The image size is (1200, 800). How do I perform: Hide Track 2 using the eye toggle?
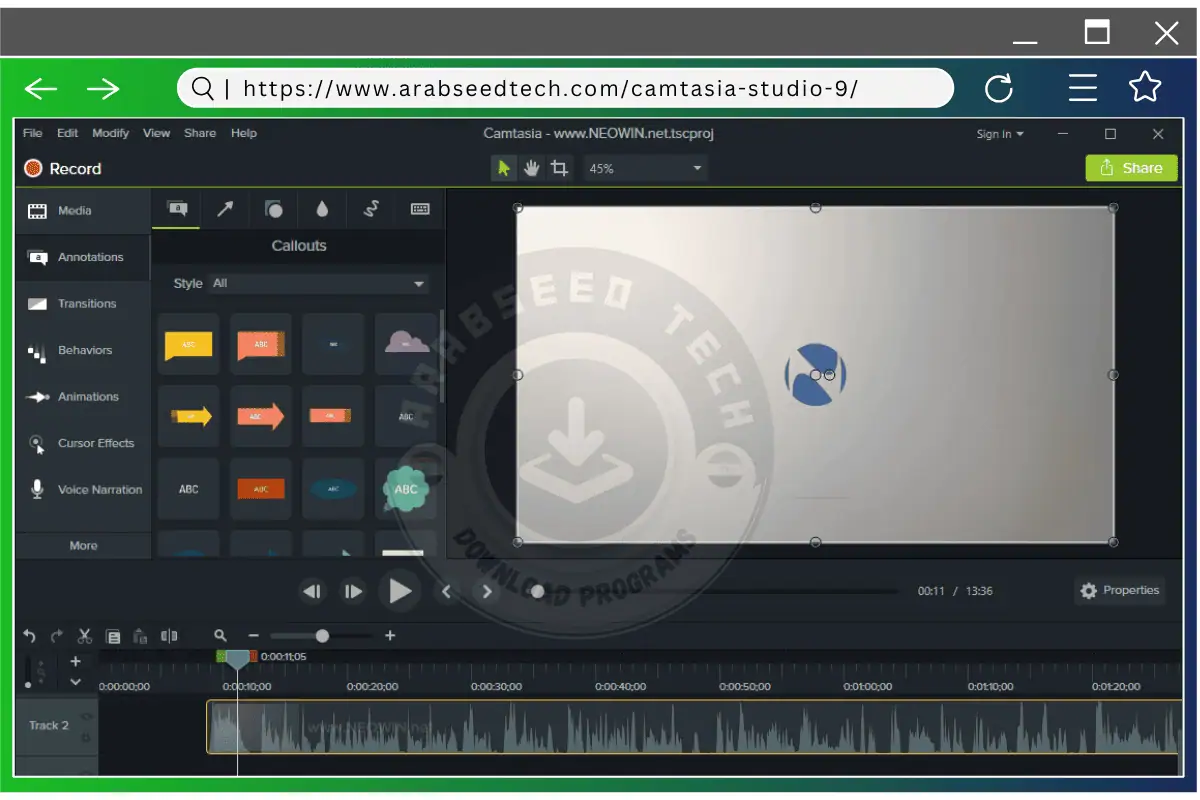[86, 716]
